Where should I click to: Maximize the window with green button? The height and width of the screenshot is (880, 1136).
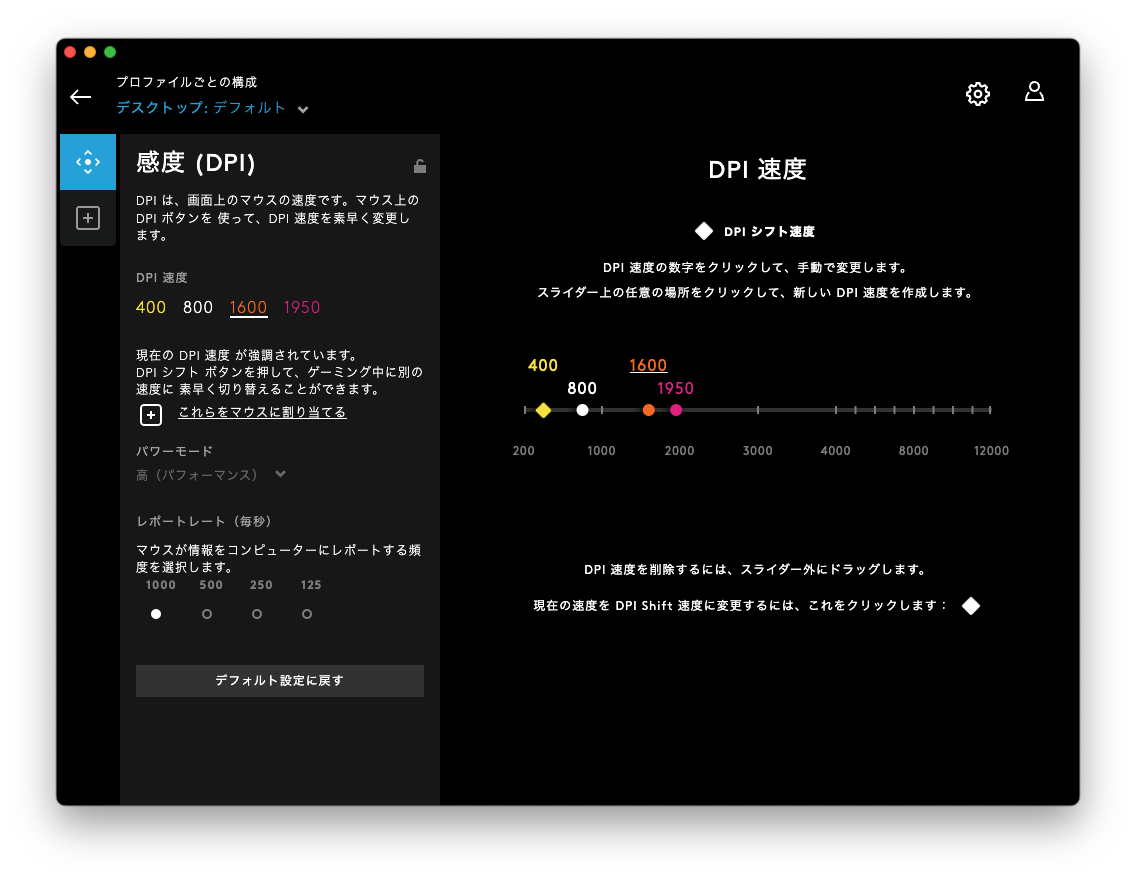click(110, 51)
